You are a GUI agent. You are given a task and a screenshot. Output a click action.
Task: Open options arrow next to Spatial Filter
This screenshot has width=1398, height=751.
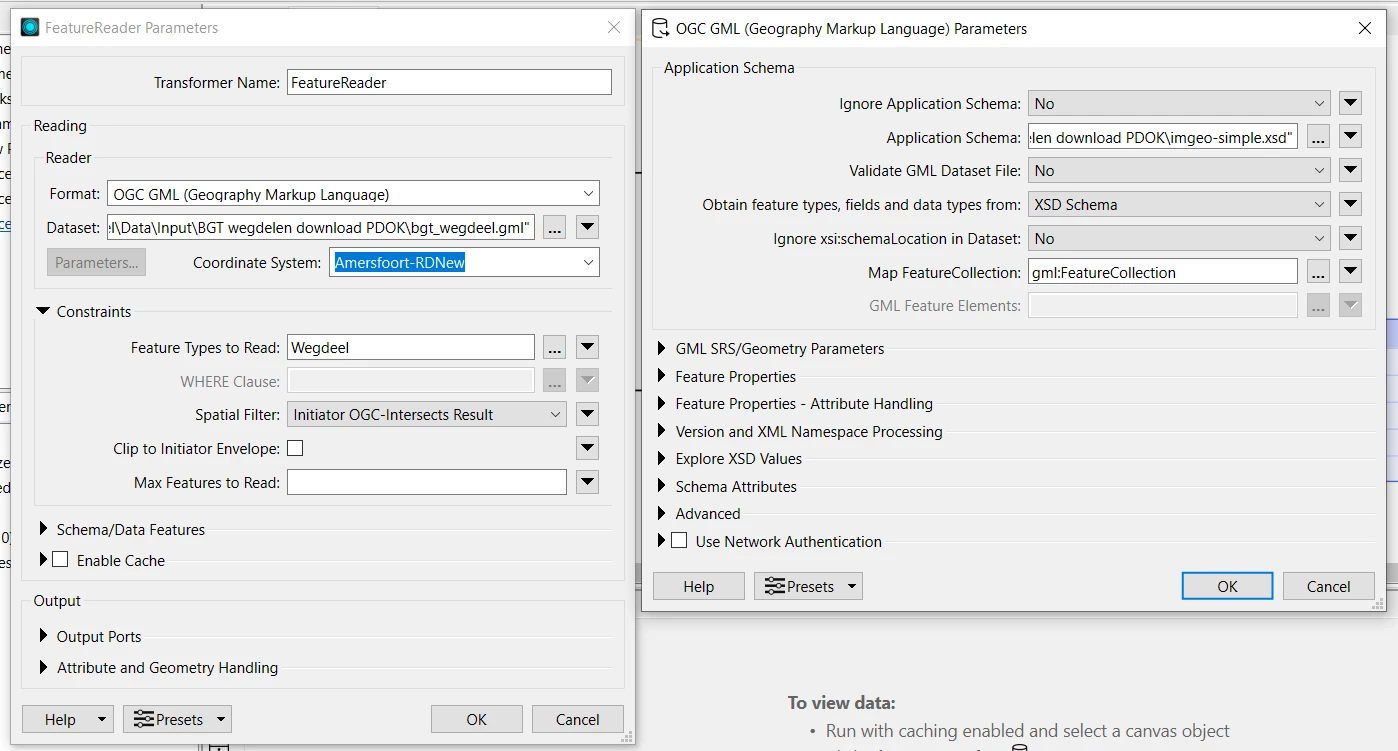(588, 415)
